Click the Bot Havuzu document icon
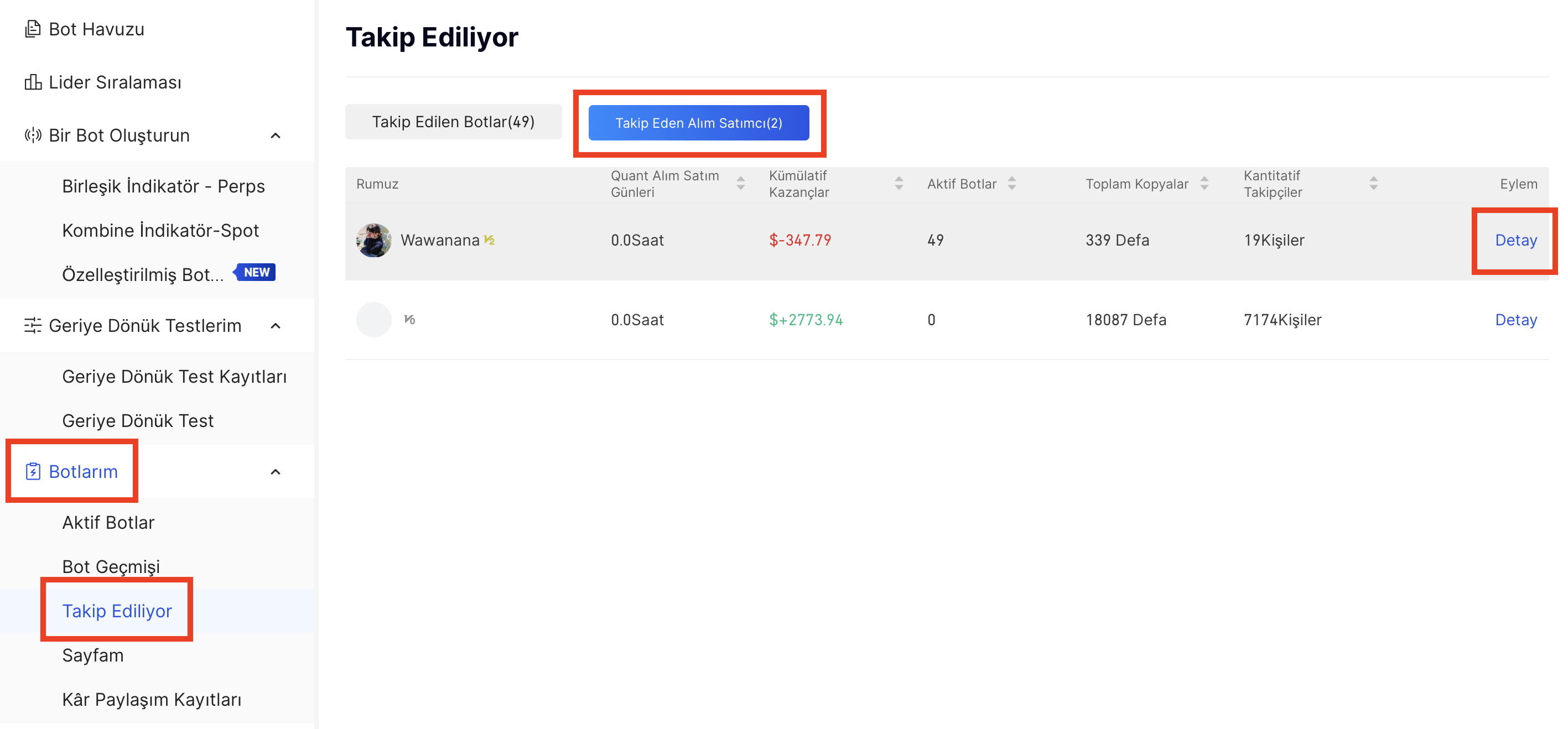This screenshot has width=1568, height=729. 33,29
